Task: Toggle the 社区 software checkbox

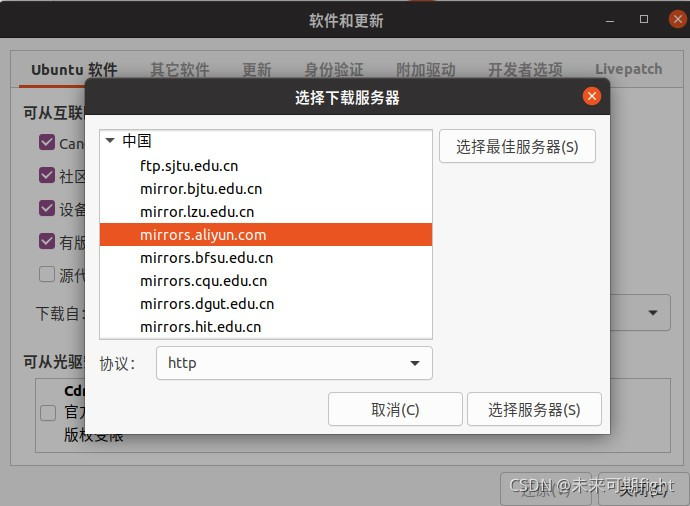Action: pyautogui.click(x=47, y=175)
